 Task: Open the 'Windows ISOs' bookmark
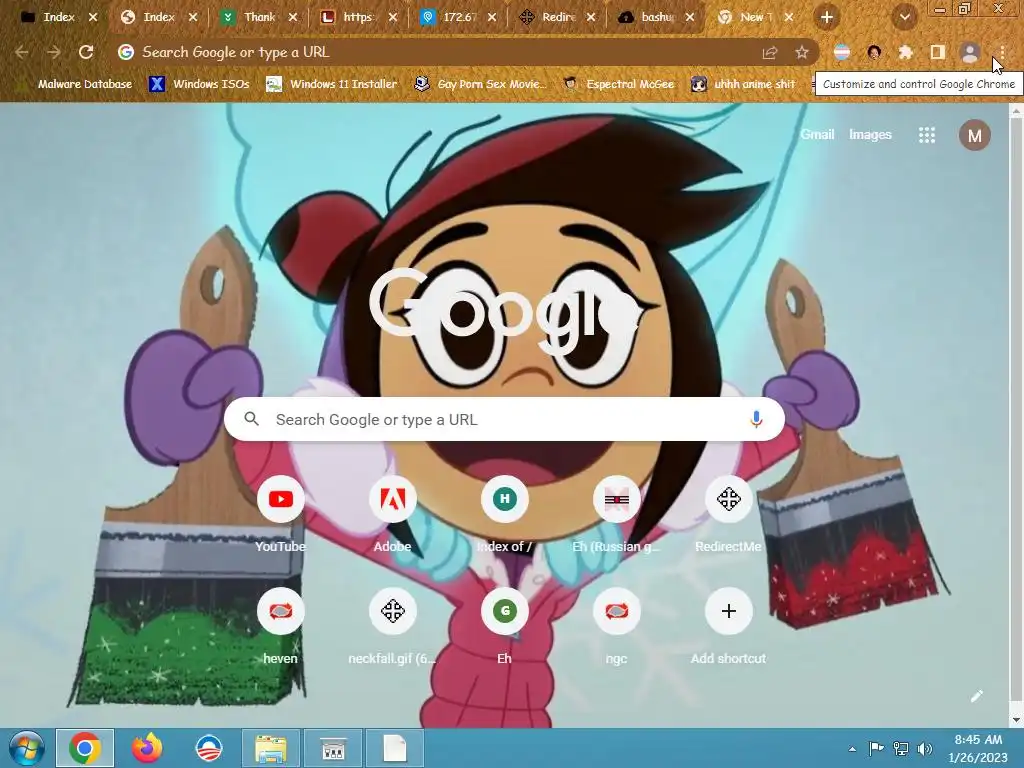coord(199,84)
